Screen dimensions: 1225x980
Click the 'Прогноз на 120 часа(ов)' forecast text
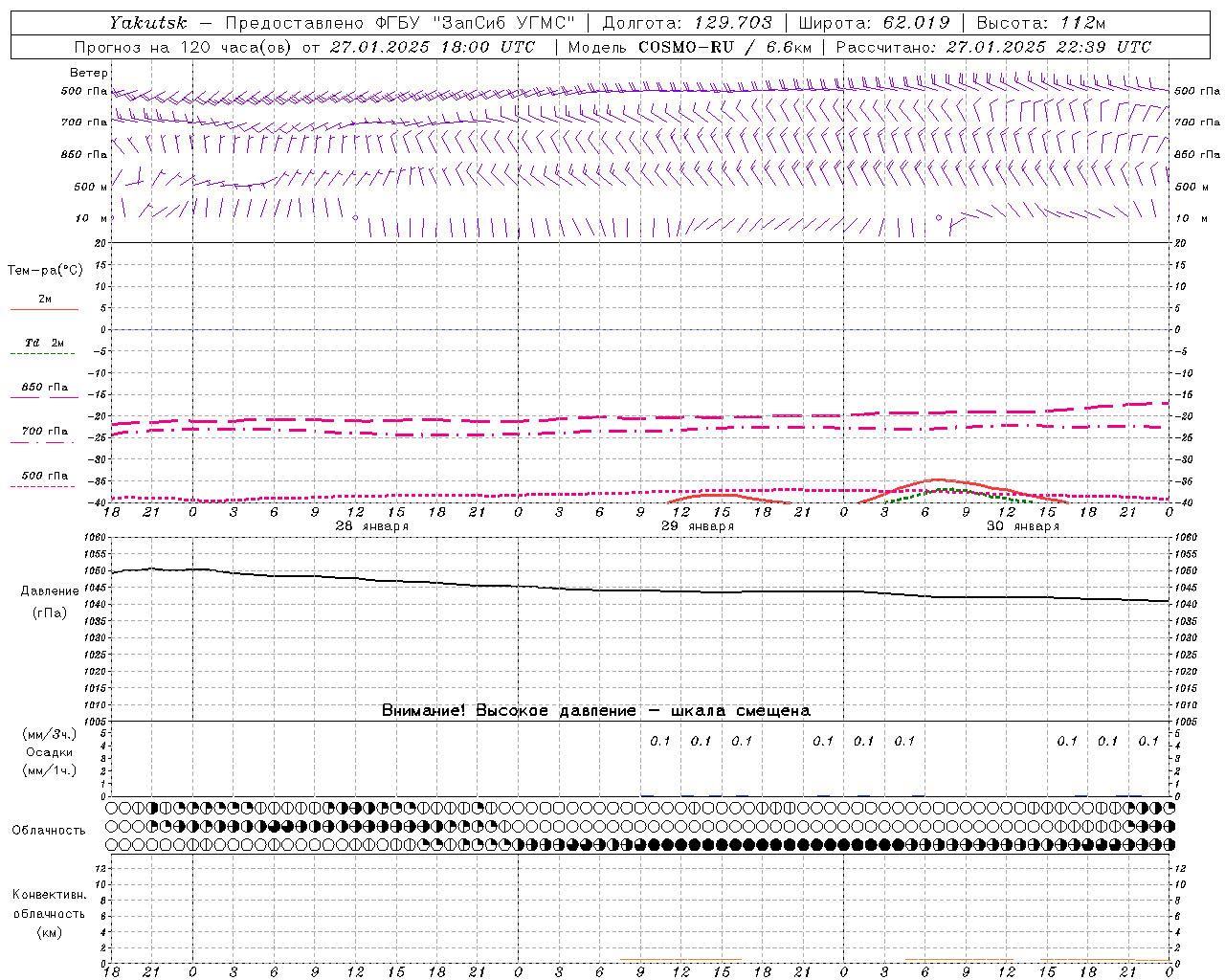click(x=184, y=47)
